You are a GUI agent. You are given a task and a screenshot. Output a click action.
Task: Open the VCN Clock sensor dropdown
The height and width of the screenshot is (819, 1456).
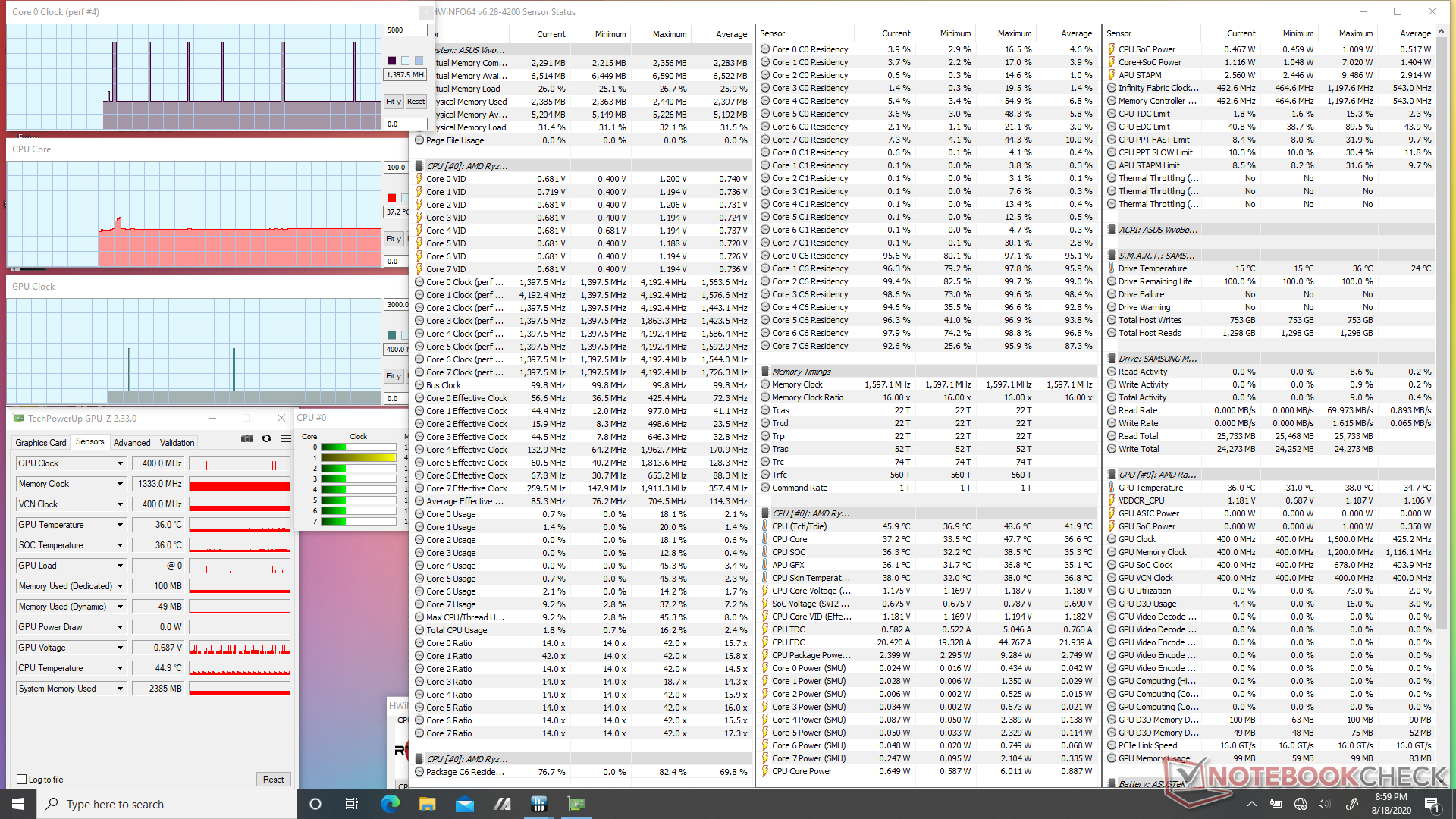click(120, 504)
